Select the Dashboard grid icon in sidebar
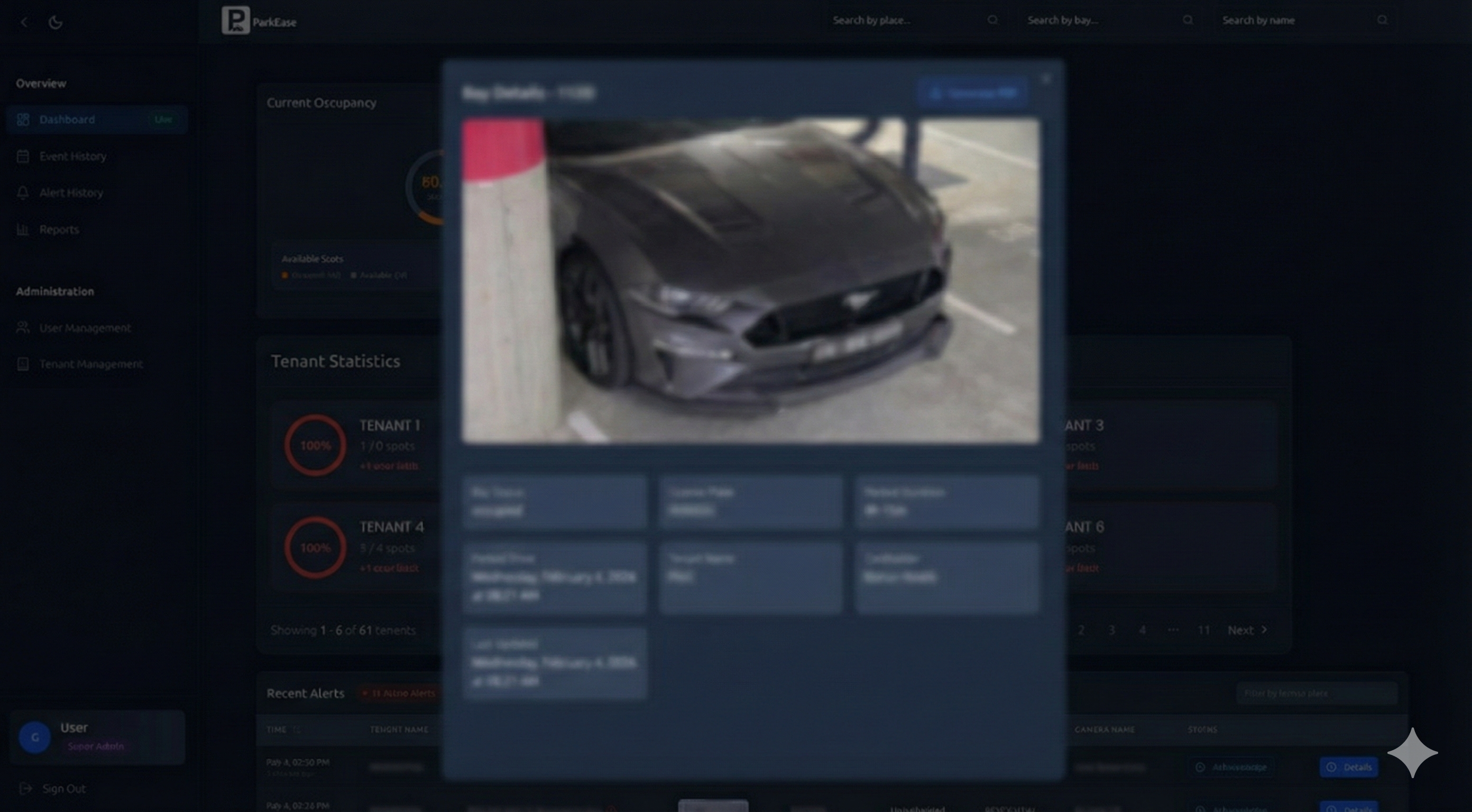Image resolution: width=1472 pixels, height=812 pixels. pyautogui.click(x=23, y=119)
